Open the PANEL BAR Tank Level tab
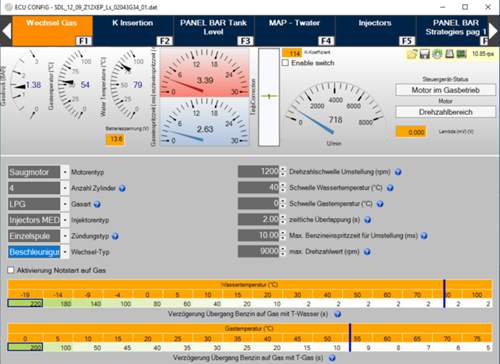The height and width of the screenshot is (364, 500). (x=214, y=31)
